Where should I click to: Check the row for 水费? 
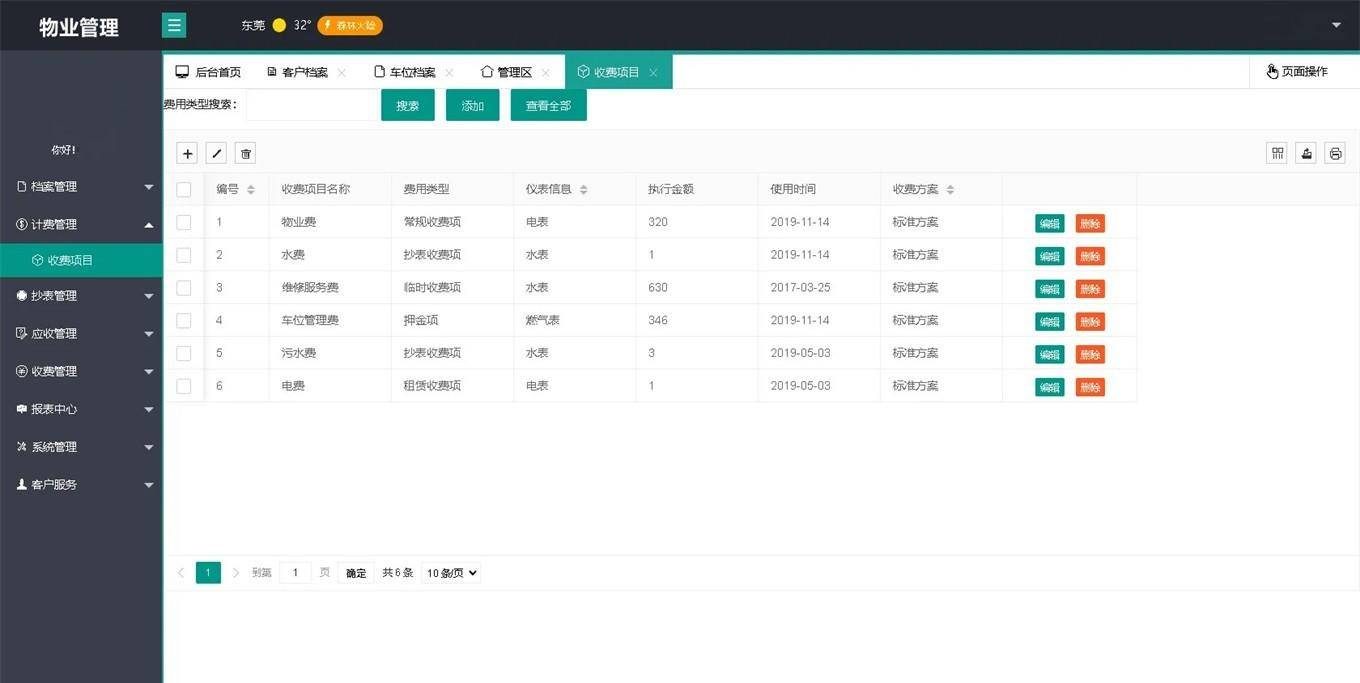point(184,255)
